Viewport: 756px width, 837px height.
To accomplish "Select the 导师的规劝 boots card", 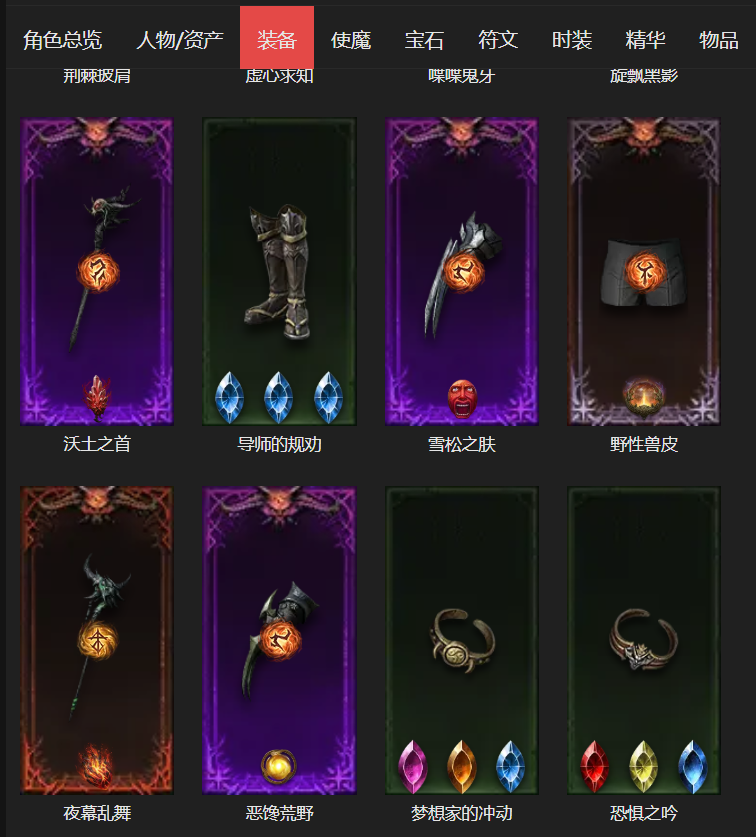I will [279, 271].
